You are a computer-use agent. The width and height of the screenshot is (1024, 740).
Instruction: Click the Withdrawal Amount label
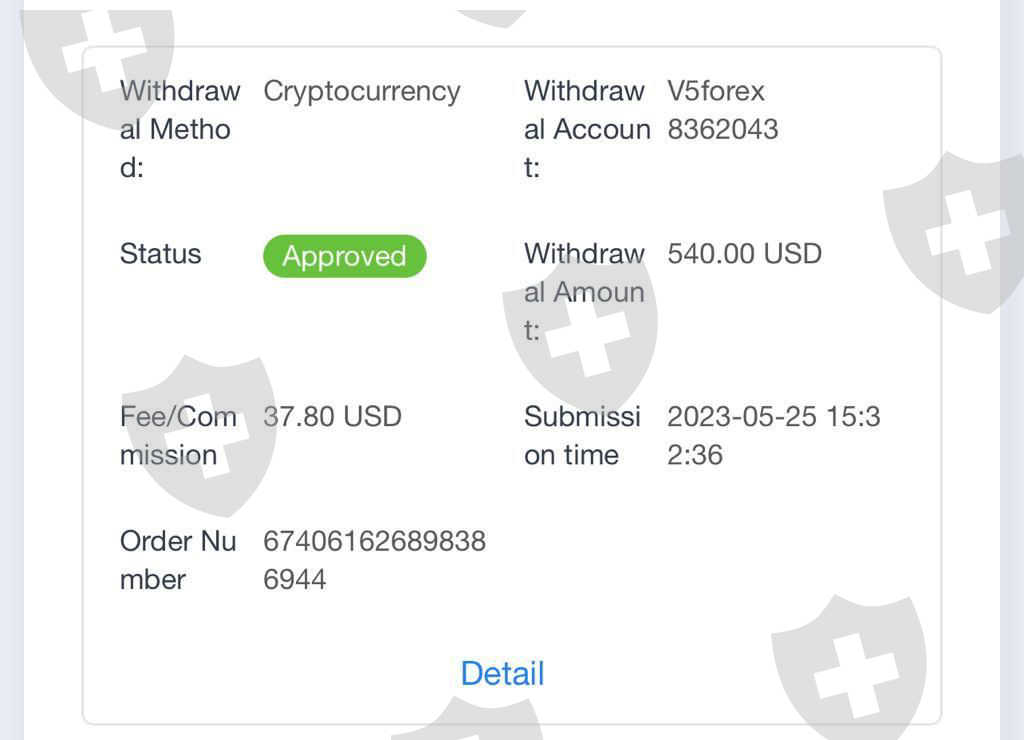click(x=584, y=292)
